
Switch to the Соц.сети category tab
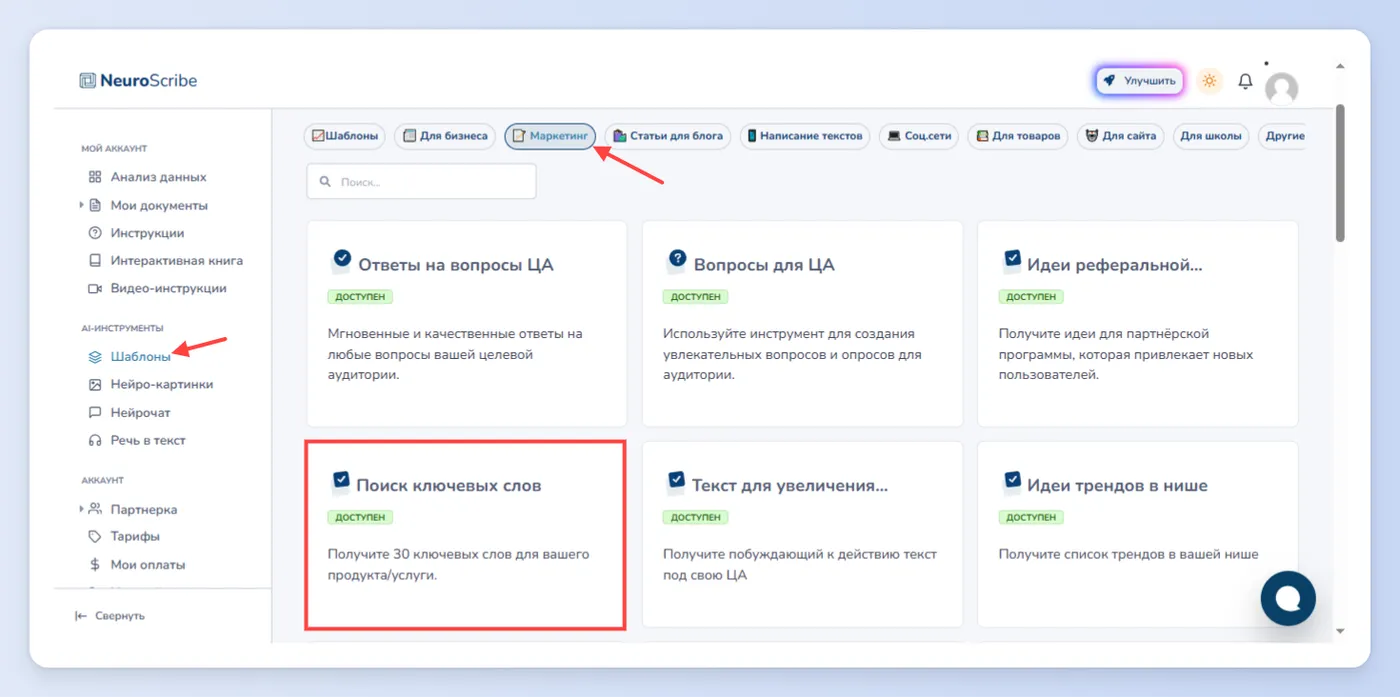pos(919,136)
